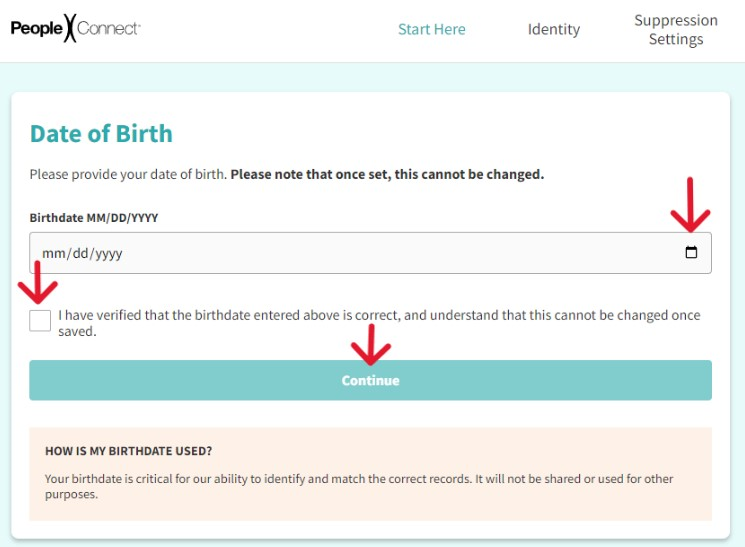Viewport: 745px width, 547px height.
Task: Click the red arrow above calendar icon
Action: pyautogui.click(x=690, y=205)
